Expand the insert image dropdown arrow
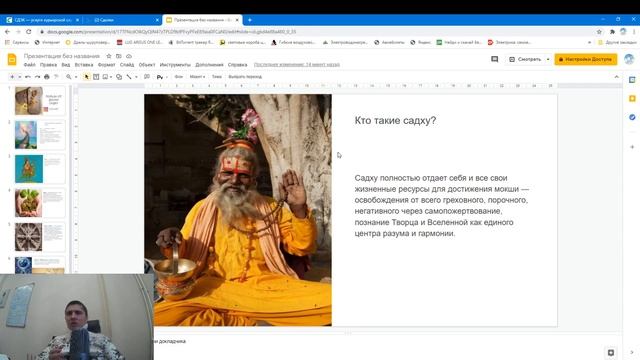 click(x=111, y=77)
